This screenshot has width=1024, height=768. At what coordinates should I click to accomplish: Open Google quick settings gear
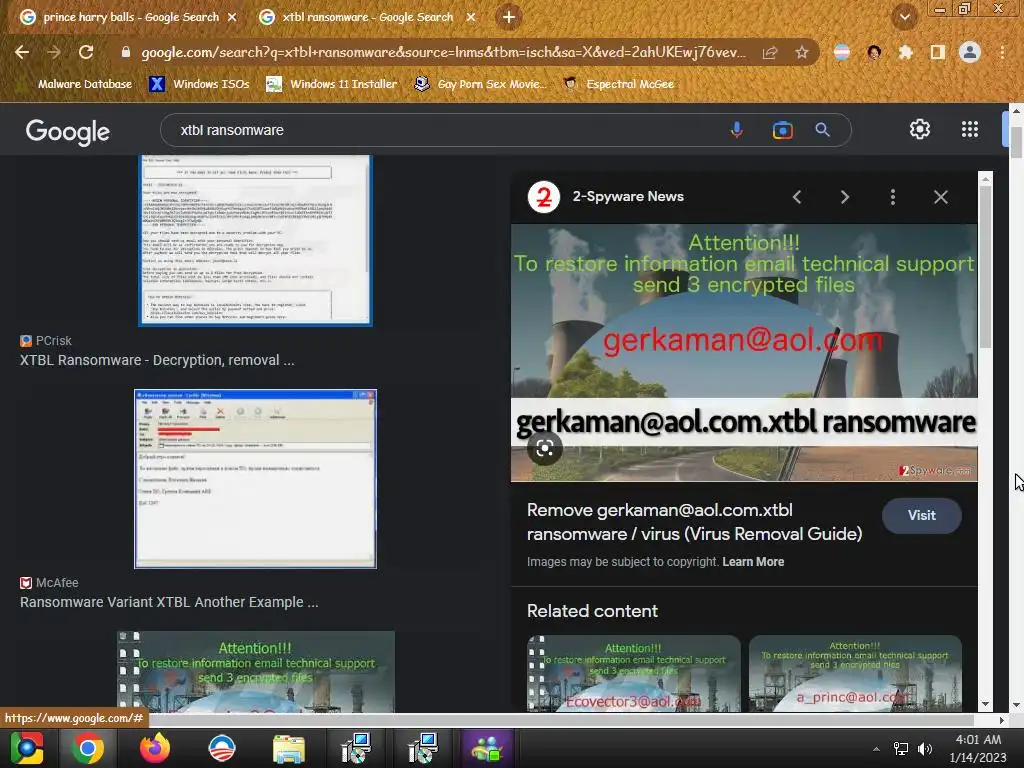(x=920, y=129)
